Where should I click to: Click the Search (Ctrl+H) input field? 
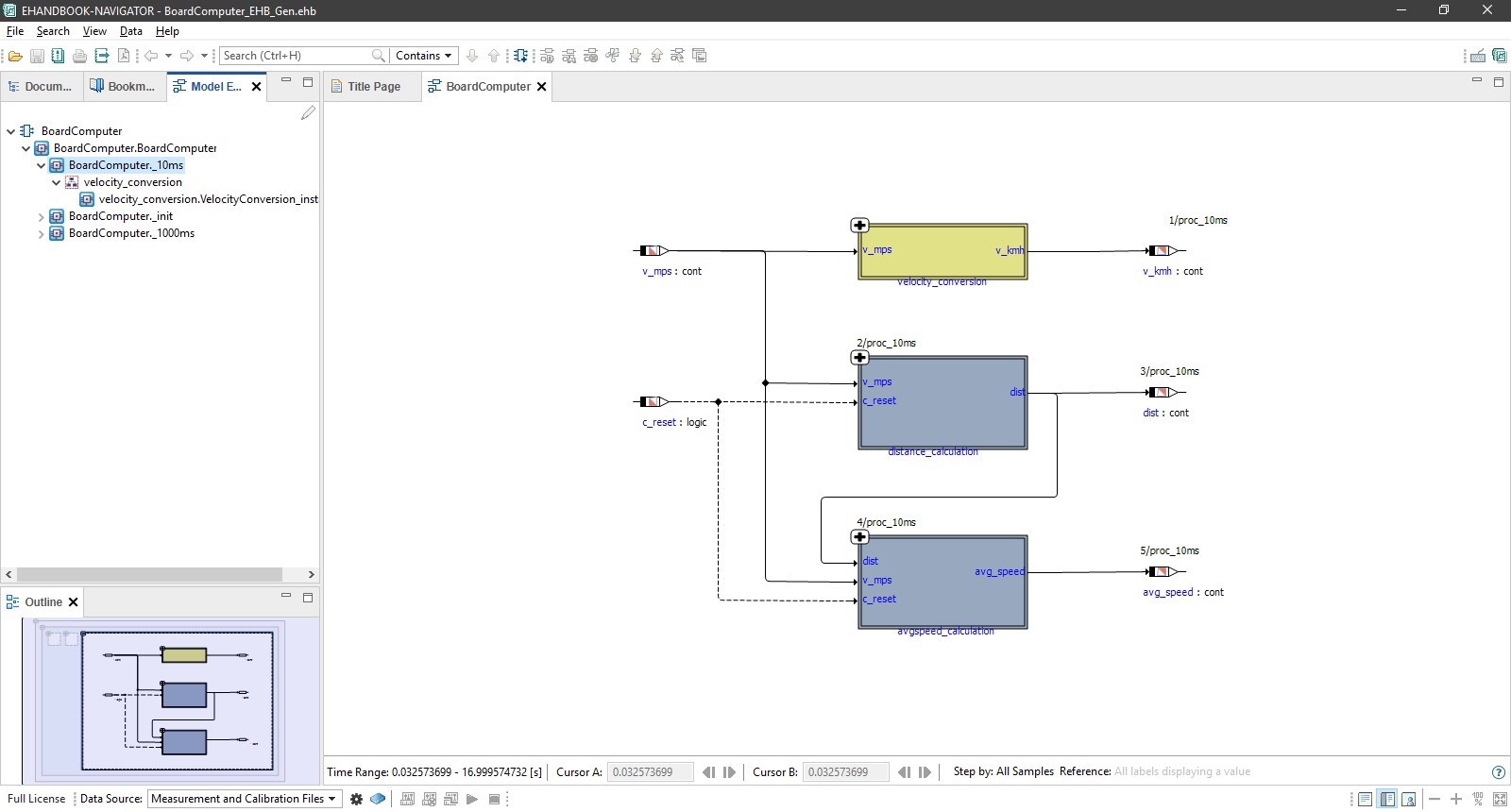coord(295,56)
